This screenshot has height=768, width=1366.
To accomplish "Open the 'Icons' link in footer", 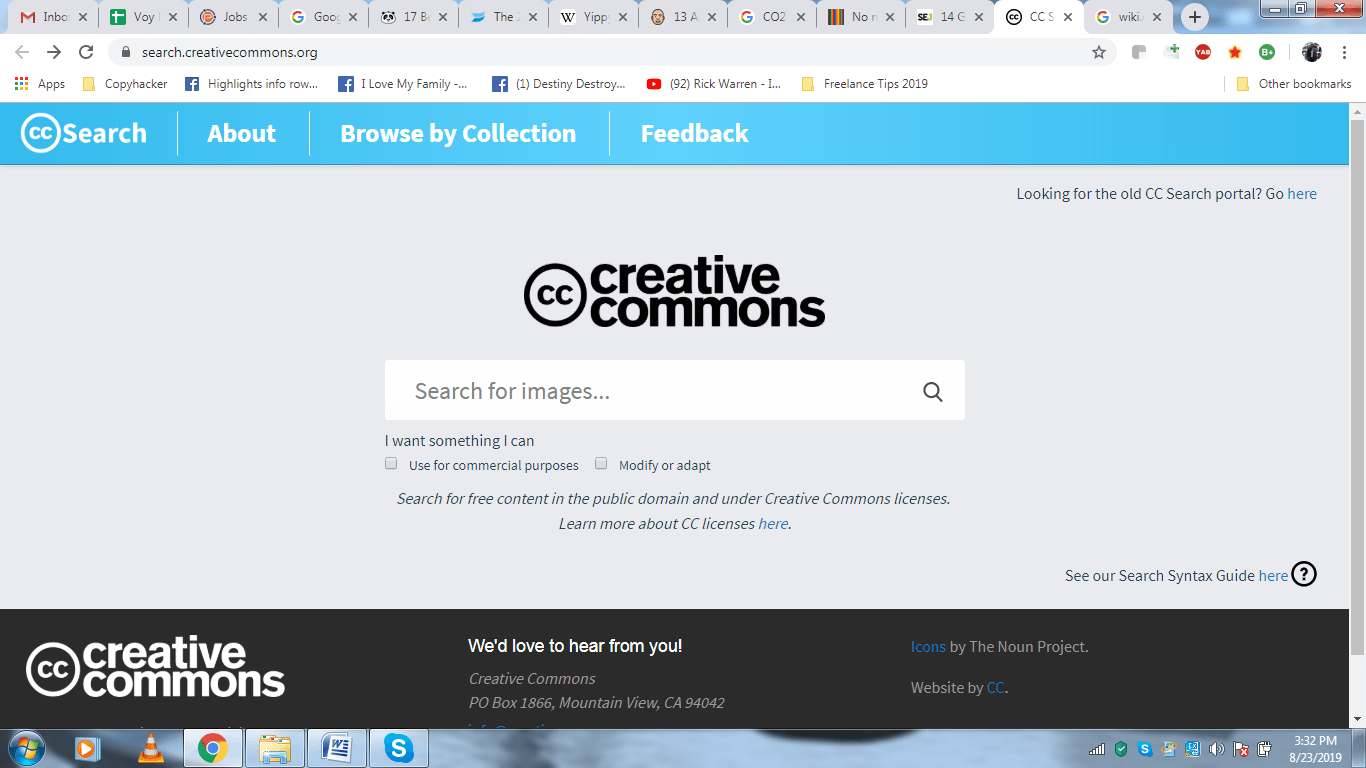I will pyautogui.click(x=928, y=647).
